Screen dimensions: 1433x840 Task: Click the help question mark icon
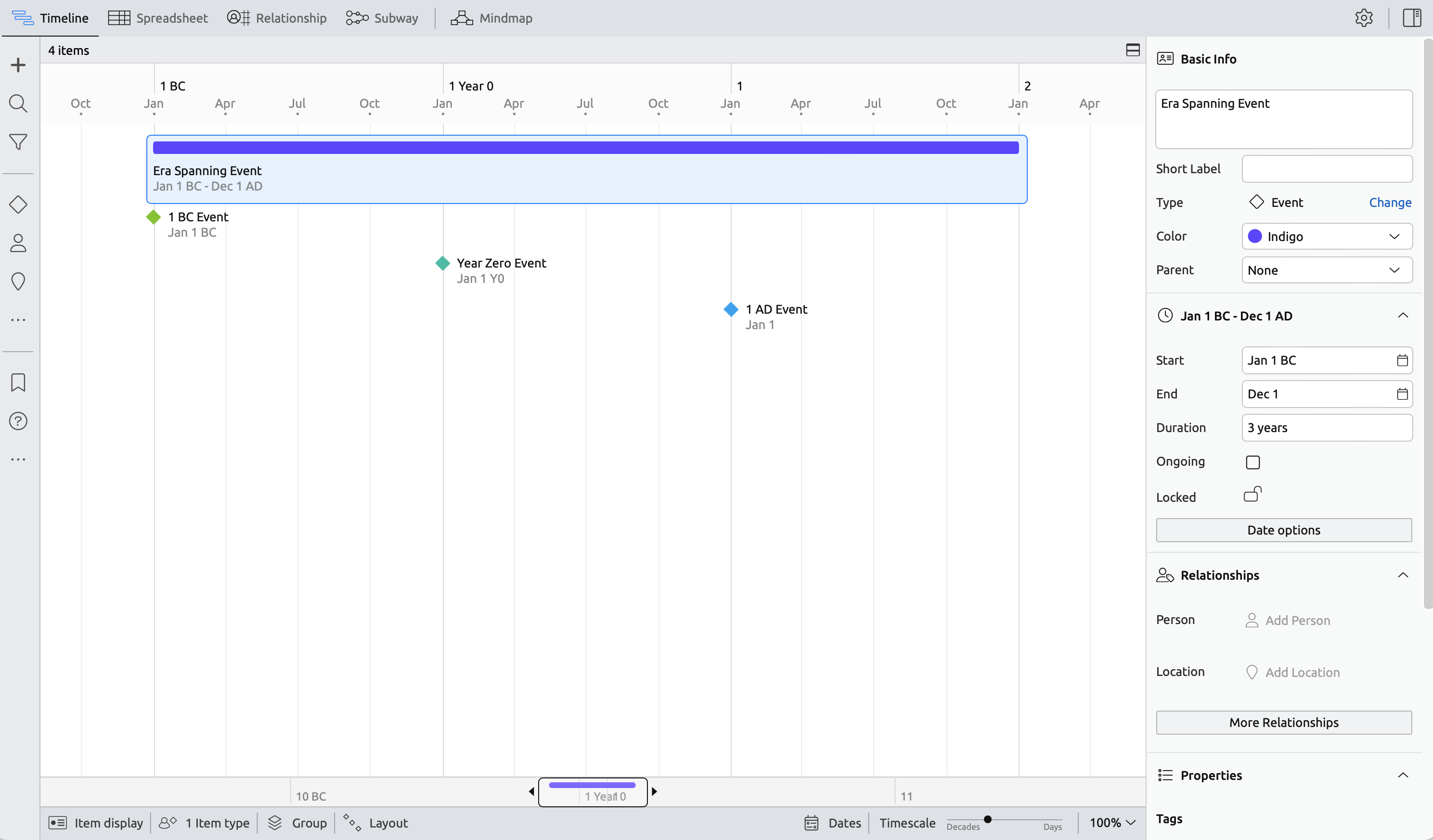18,421
